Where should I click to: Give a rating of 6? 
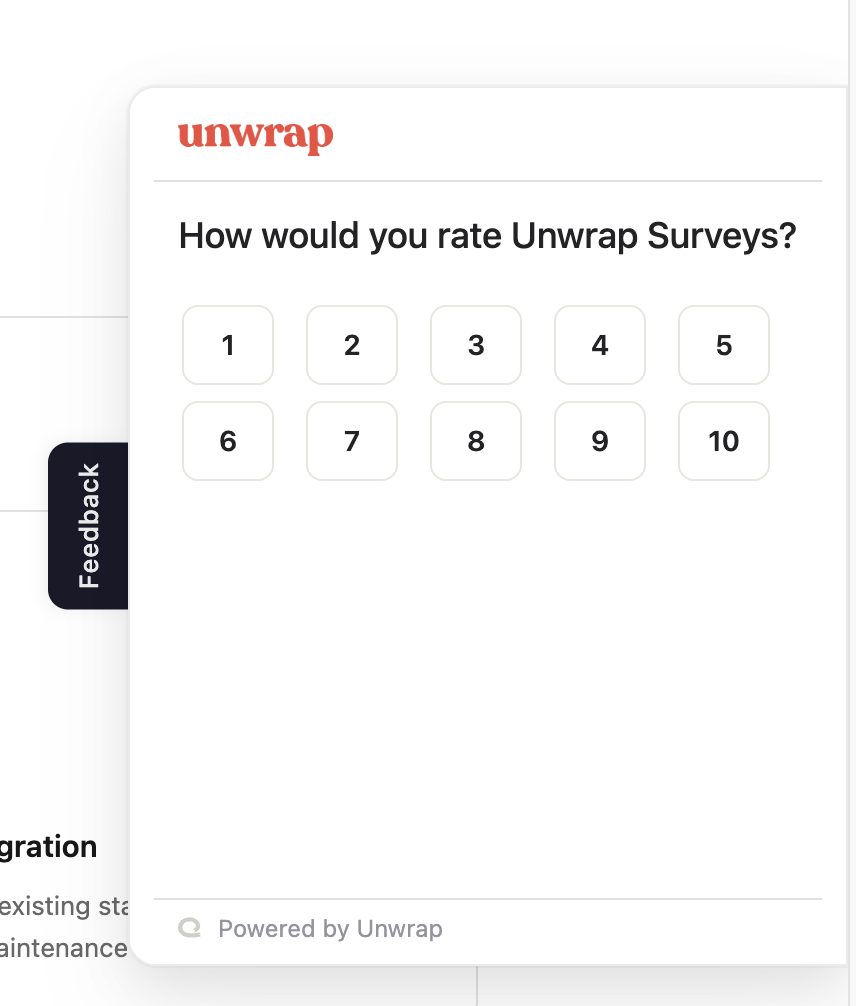(x=228, y=441)
